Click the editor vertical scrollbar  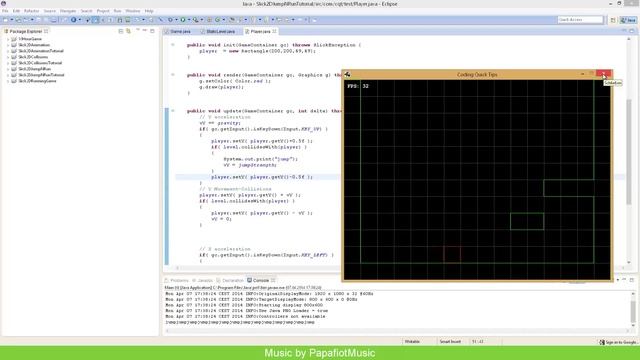(x=629, y=151)
